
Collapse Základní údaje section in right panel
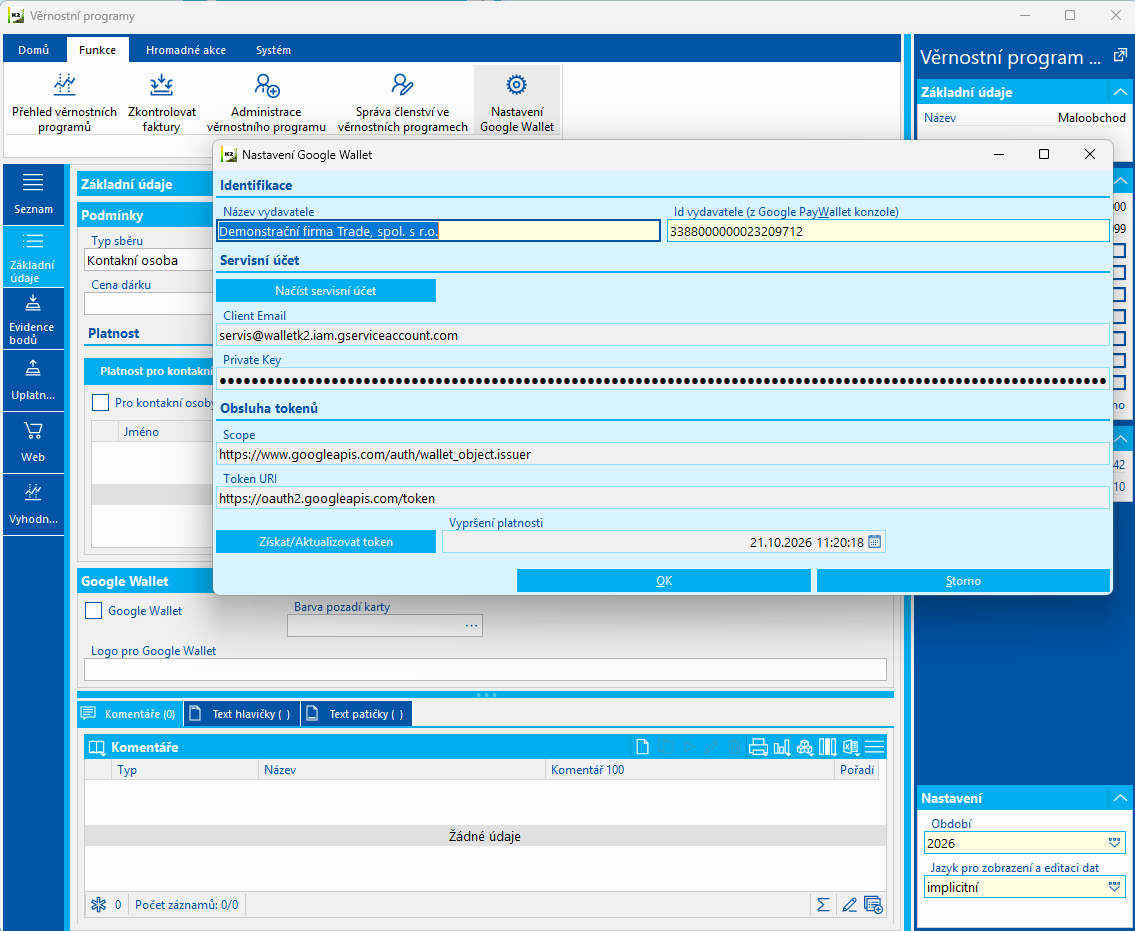[x=1120, y=92]
